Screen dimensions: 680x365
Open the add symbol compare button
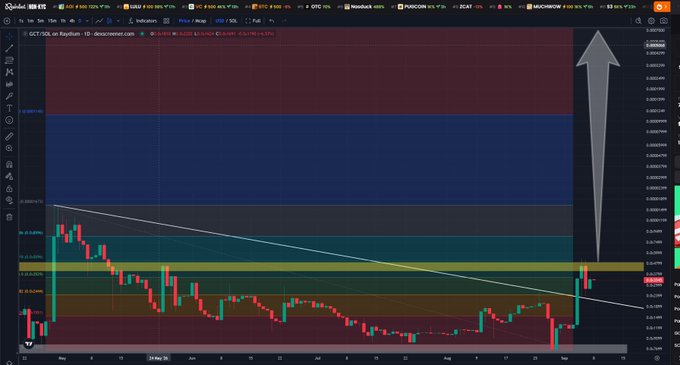7,21
